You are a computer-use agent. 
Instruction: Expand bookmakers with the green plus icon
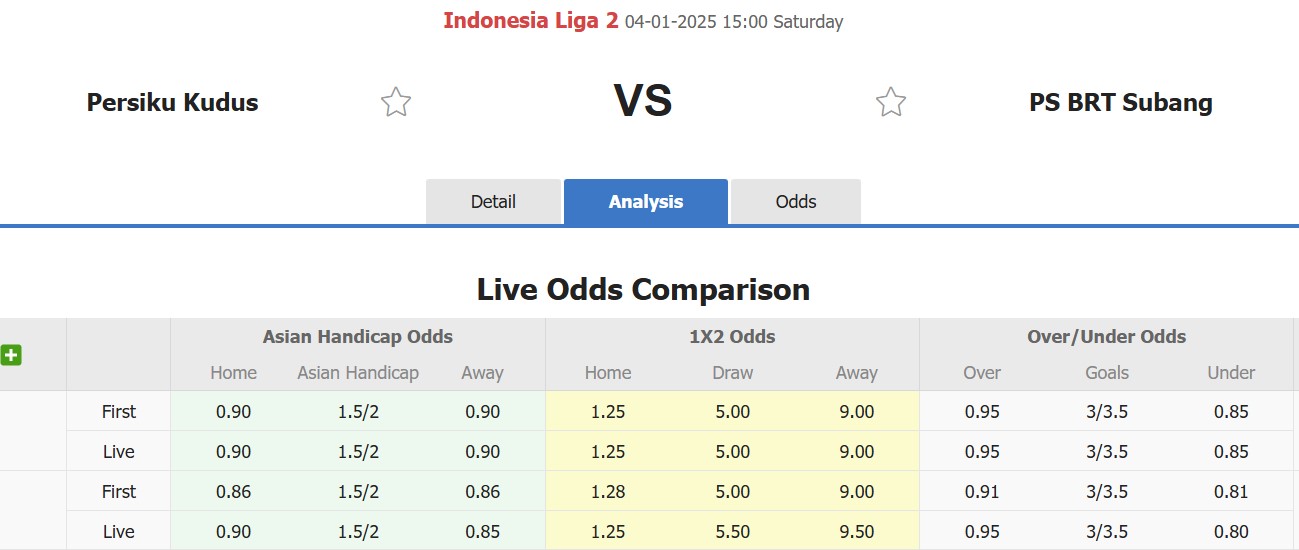pyautogui.click(x=11, y=355)
